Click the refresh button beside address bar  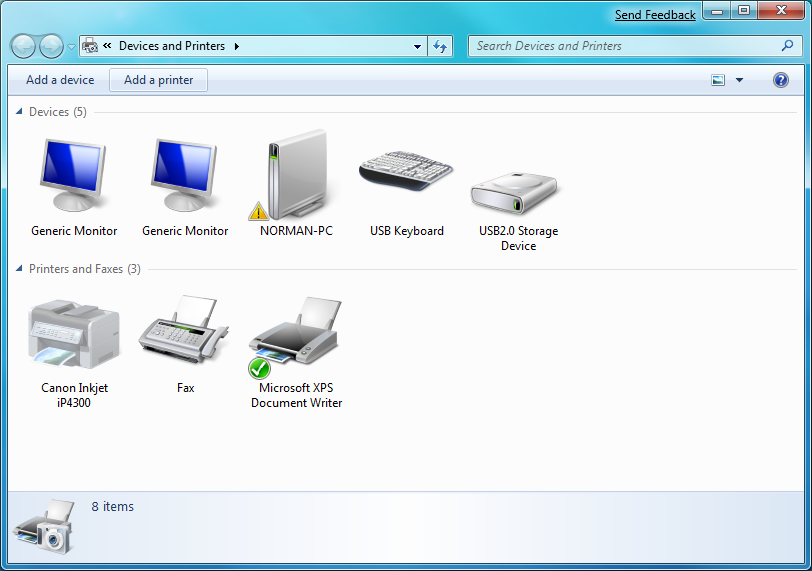click(x=441, y=46)
